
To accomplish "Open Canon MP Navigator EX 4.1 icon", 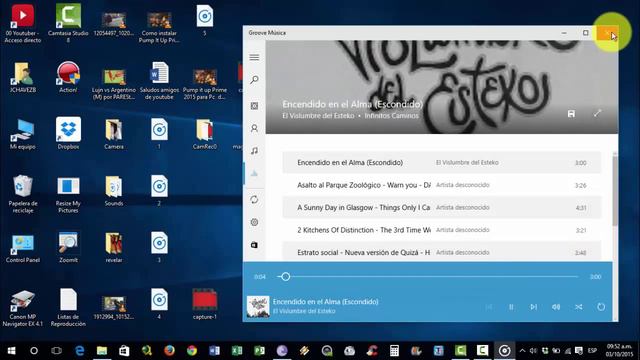I will [23, 308].
